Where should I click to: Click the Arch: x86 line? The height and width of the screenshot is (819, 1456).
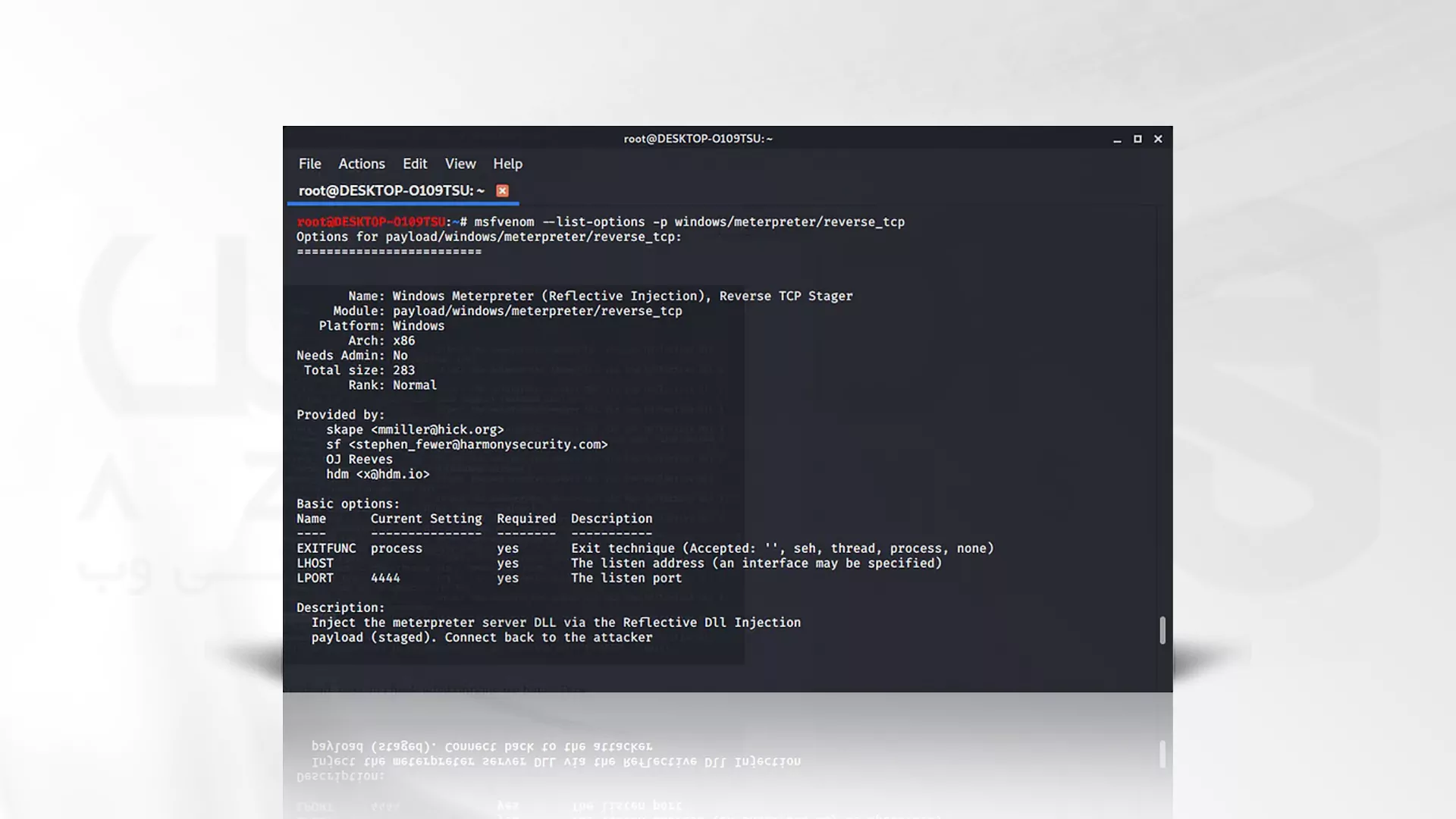(381, 340)
